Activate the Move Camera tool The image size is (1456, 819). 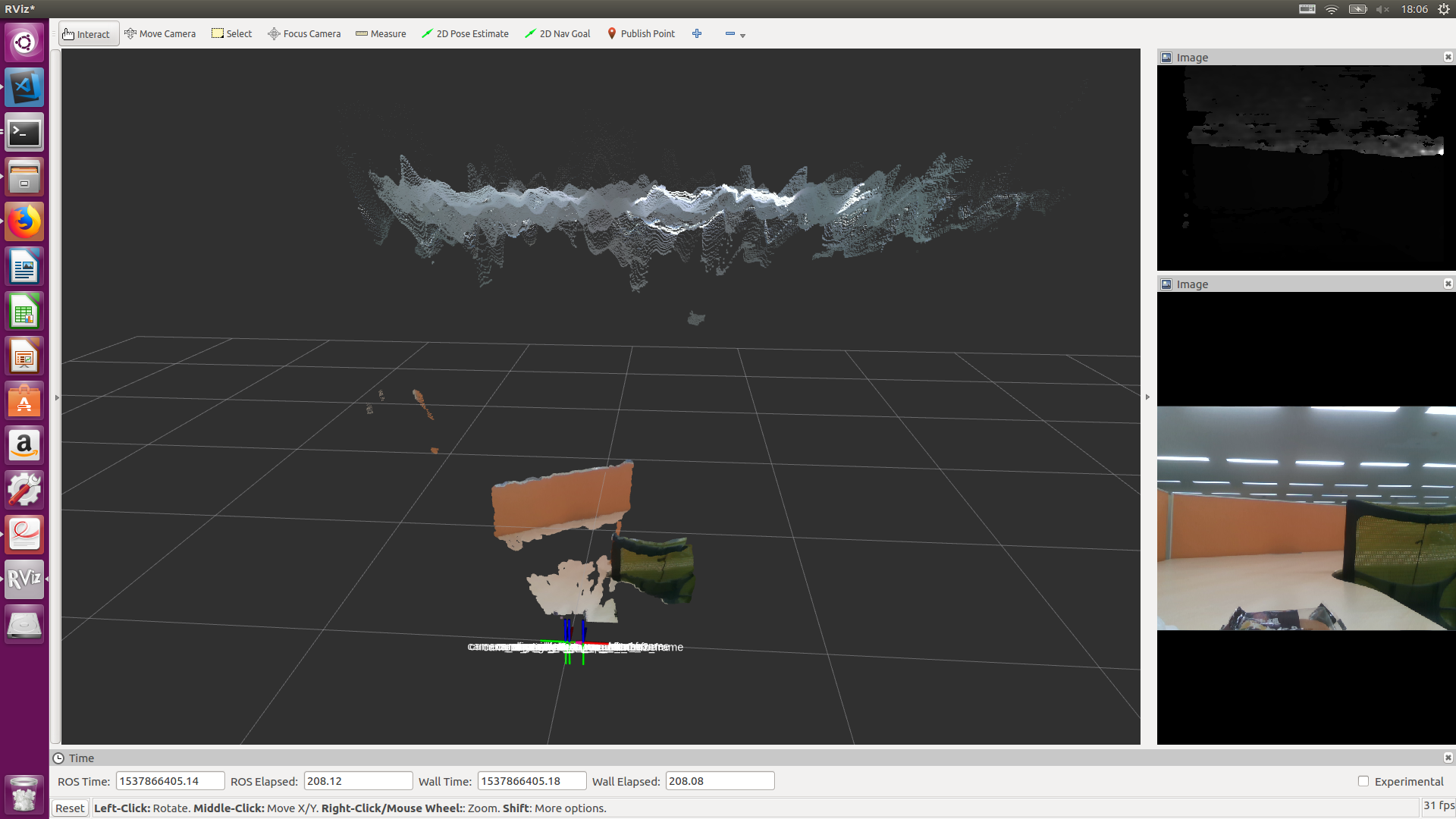160,34
